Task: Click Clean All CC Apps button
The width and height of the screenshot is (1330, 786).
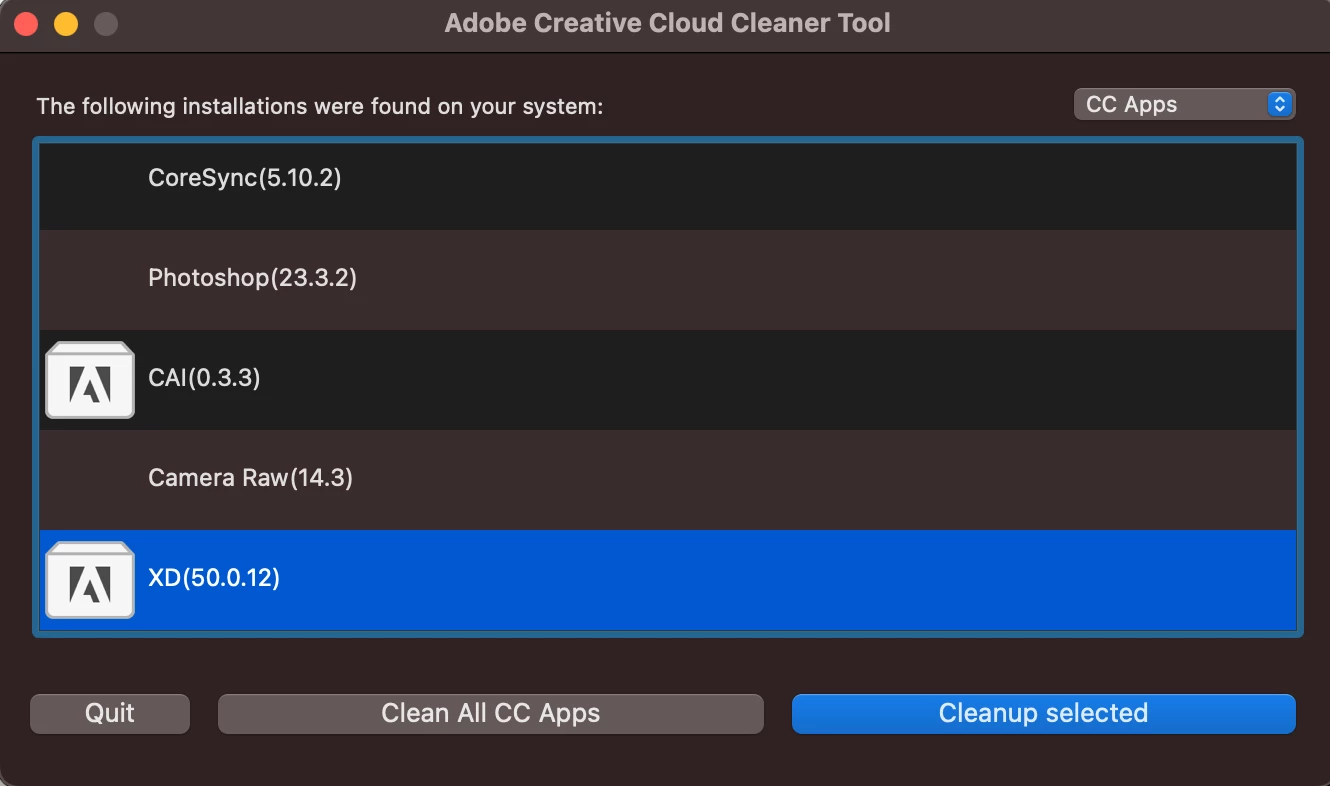Action: coord(491,714)
